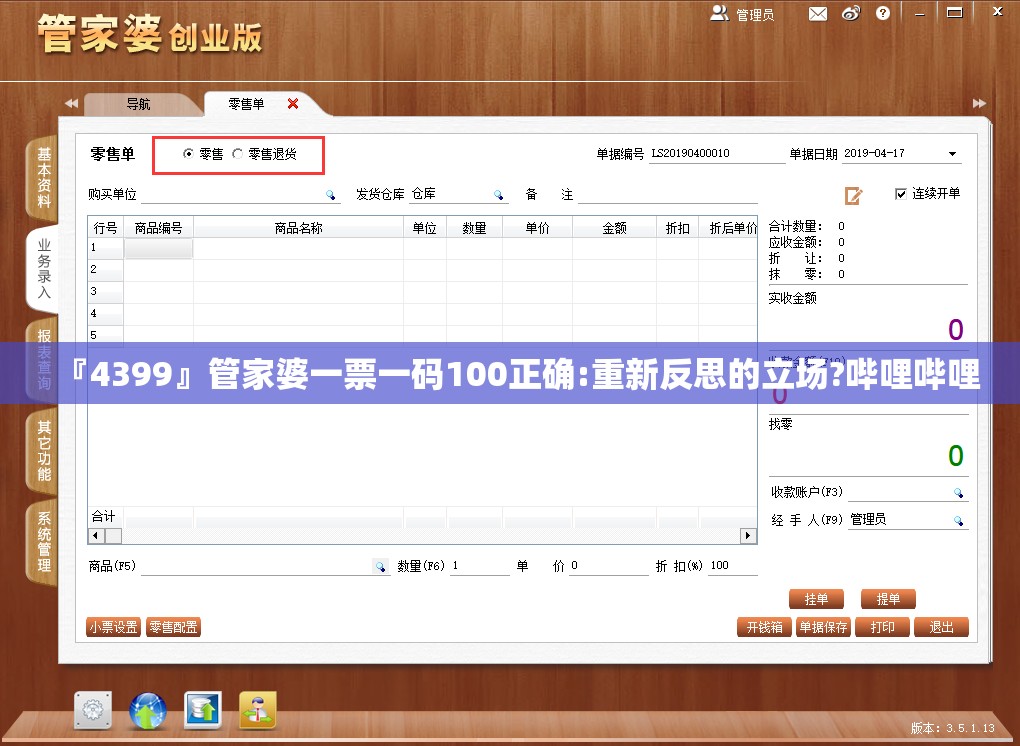Image resolution: width=1020 pixels, height=746 pixels.
Task: Open the 其它功能 side tab
Action: pyautogui.click(x=43, y=450)
